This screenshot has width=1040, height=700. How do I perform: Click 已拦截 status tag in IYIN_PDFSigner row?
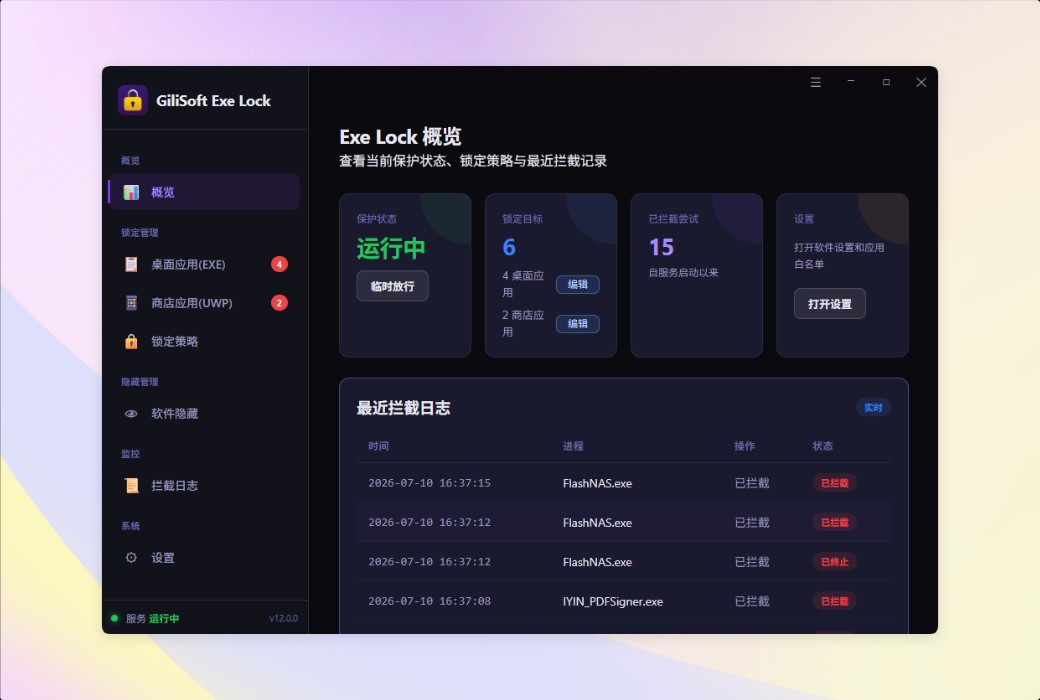coord(834,601)
